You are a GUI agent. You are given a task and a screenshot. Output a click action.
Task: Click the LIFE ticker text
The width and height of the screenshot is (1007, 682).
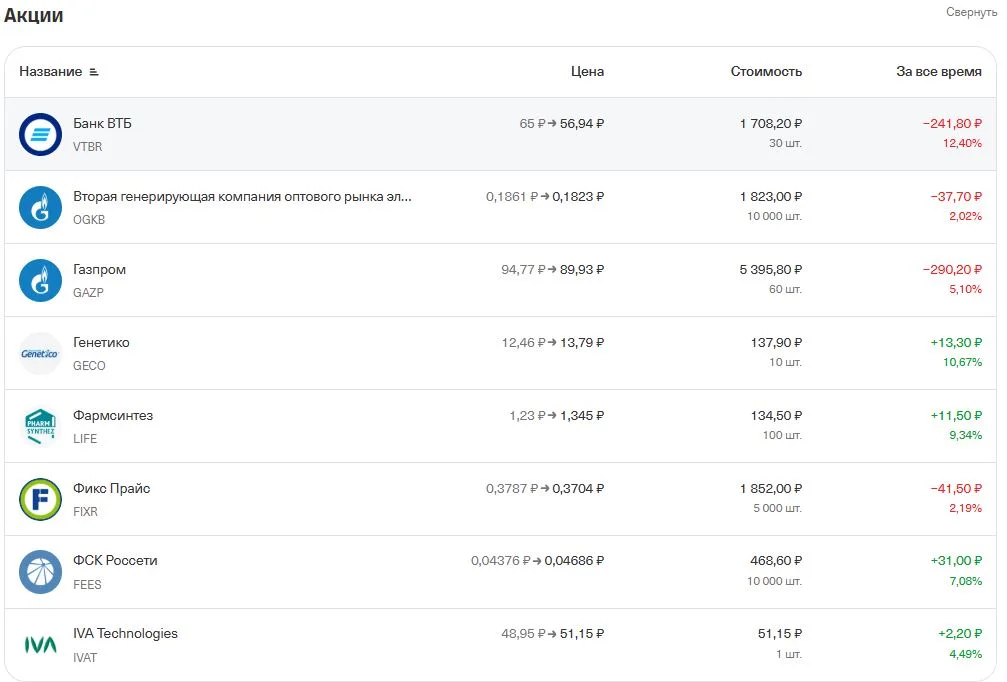(x=85, y=439)
